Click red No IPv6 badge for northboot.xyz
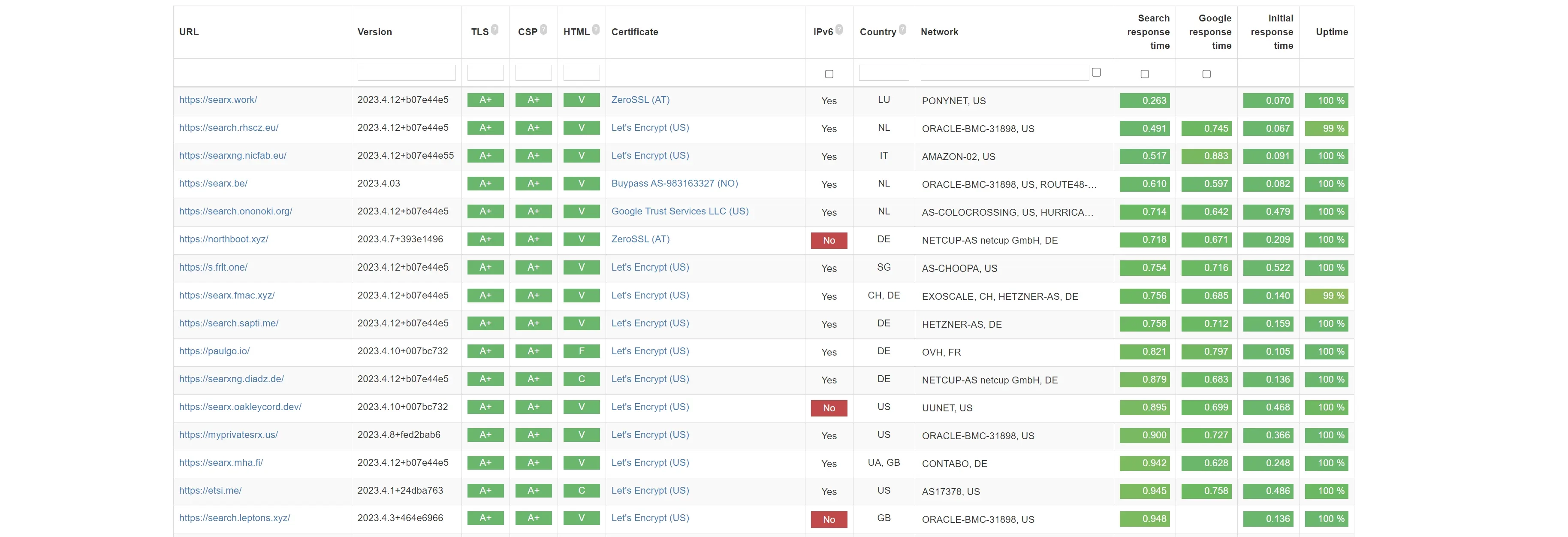 [829, 241]
